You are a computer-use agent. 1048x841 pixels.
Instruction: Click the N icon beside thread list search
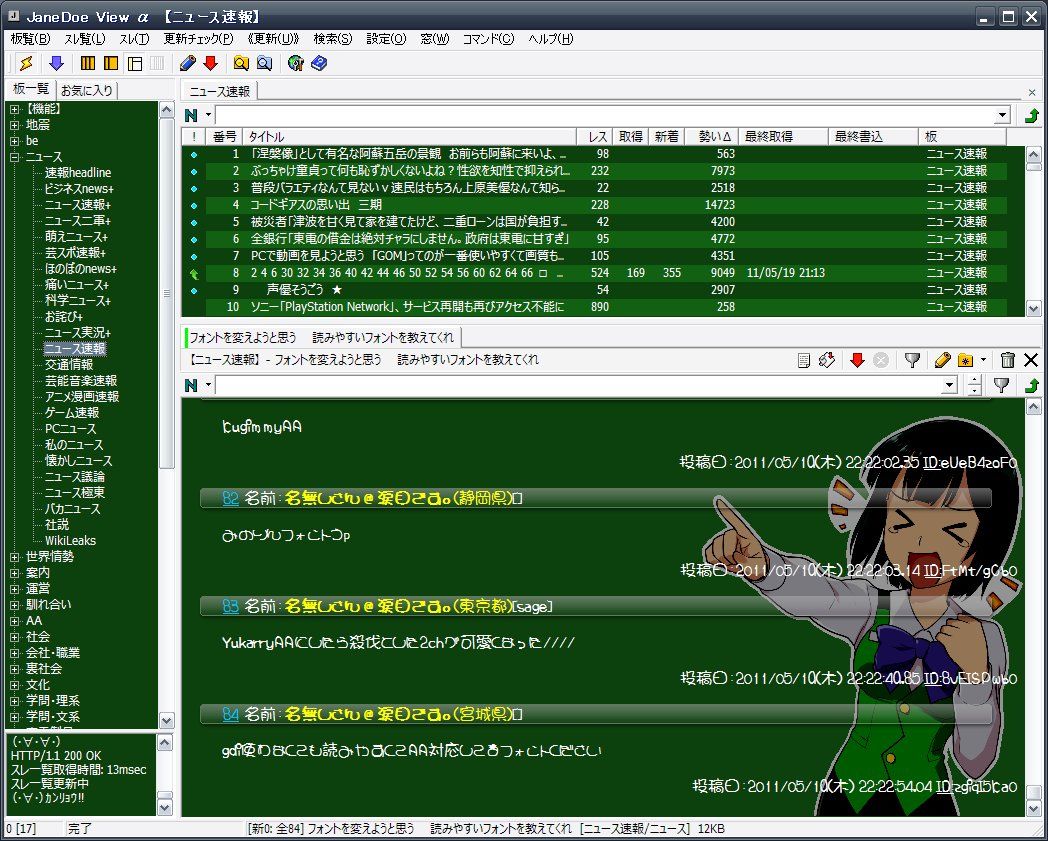pos(191,116)
